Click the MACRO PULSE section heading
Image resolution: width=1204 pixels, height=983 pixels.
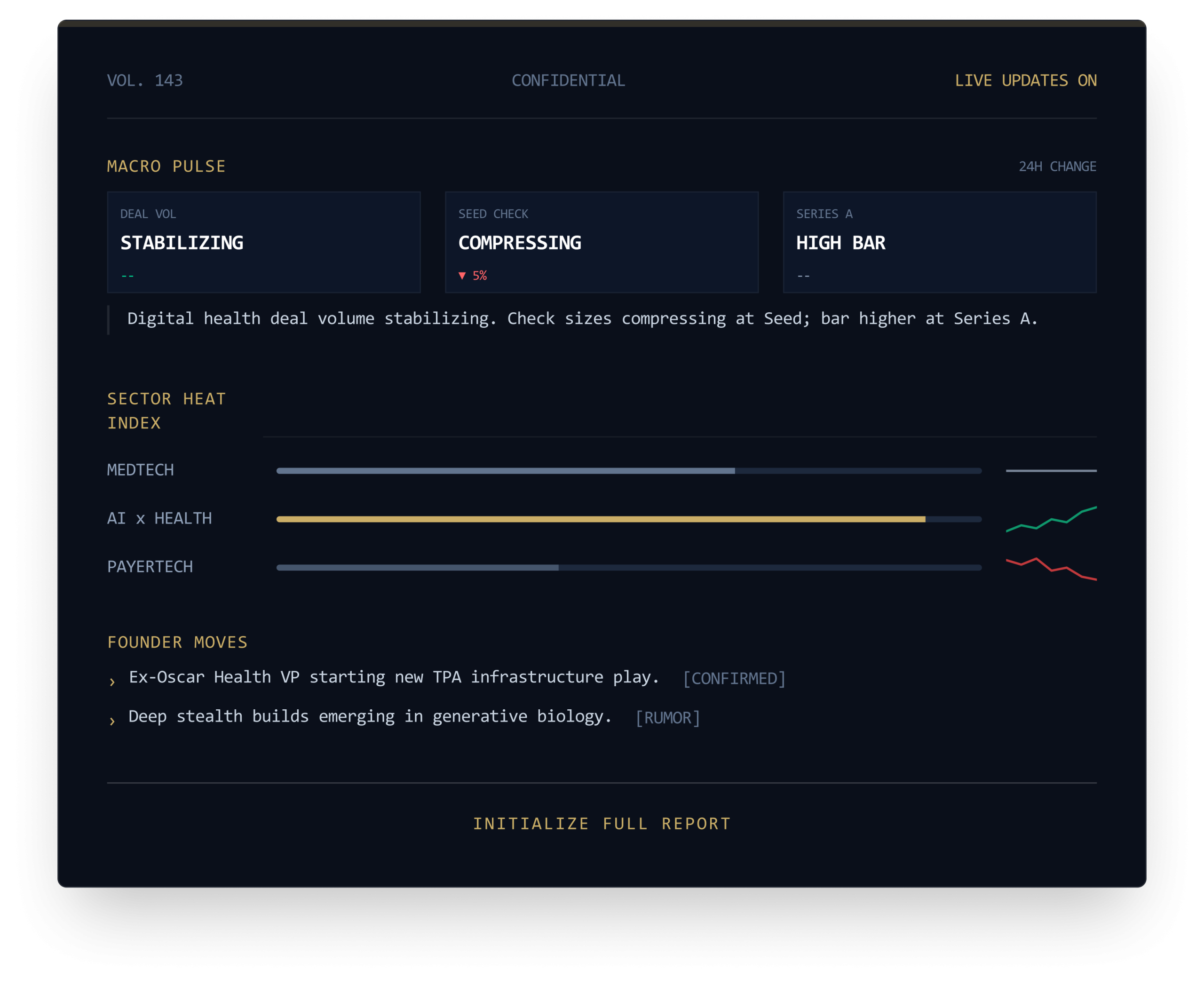pyautogui.click(x=166, y=166)
